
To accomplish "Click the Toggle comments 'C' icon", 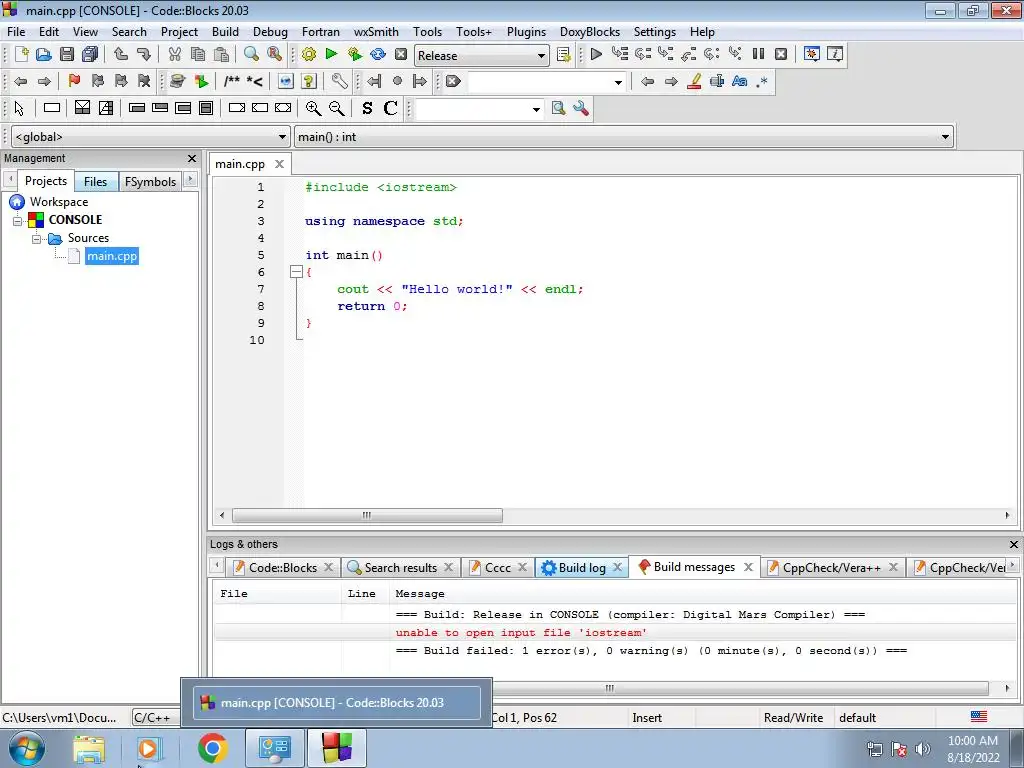I will (391, 108).
